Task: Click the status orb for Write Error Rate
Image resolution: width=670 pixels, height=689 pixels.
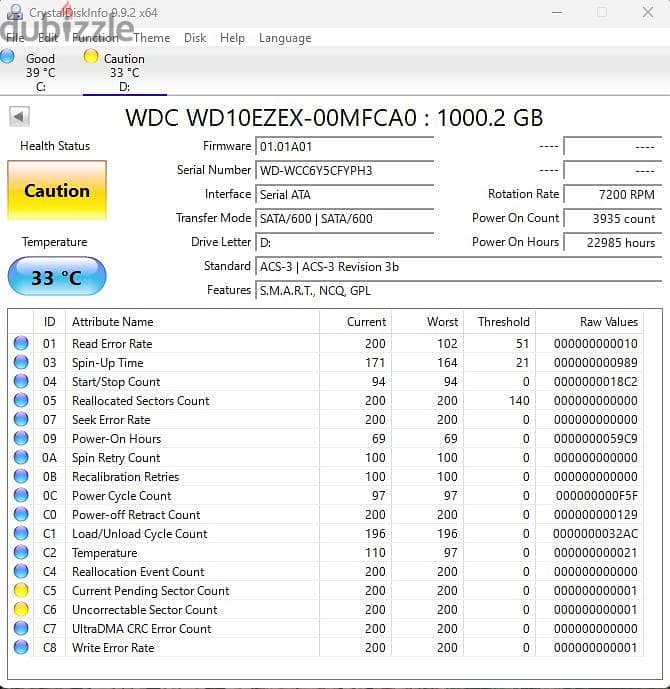Action: 21,647
